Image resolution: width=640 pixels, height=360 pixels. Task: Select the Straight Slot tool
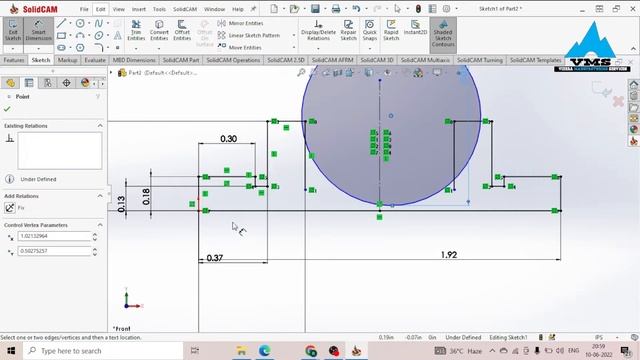pos(61,47)
